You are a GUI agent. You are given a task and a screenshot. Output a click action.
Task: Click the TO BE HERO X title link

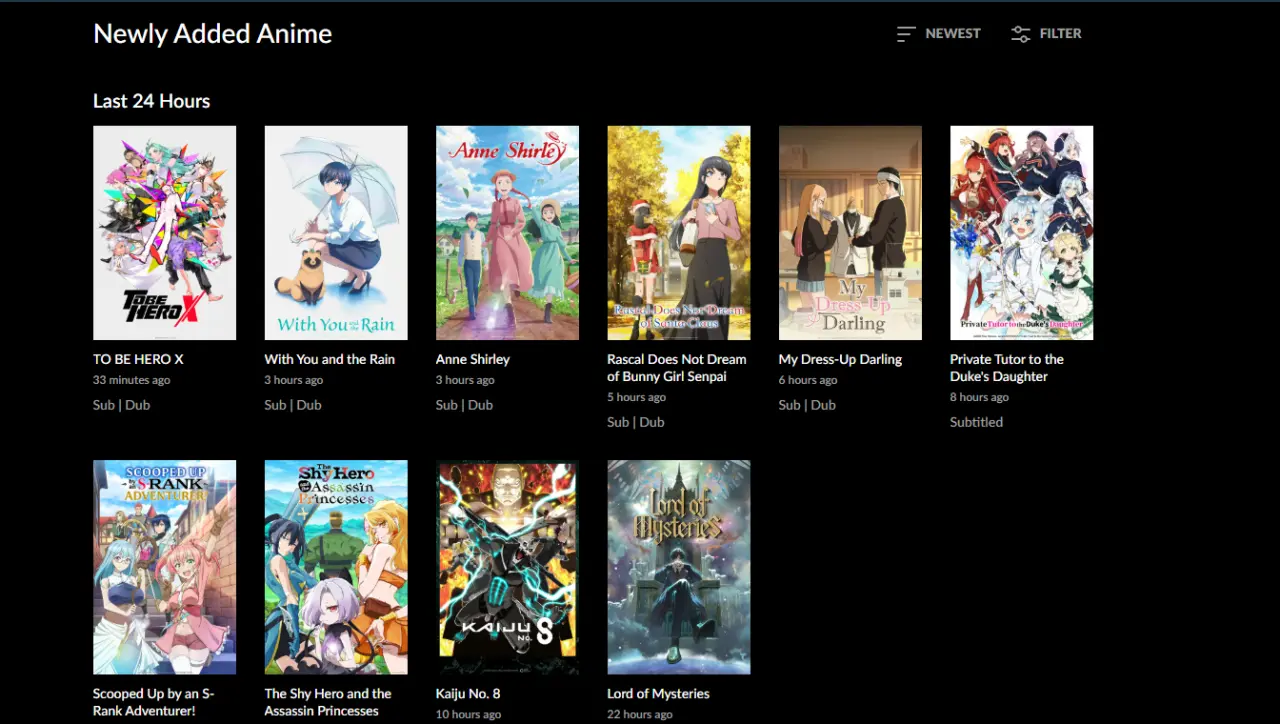[x=138, y=359]
